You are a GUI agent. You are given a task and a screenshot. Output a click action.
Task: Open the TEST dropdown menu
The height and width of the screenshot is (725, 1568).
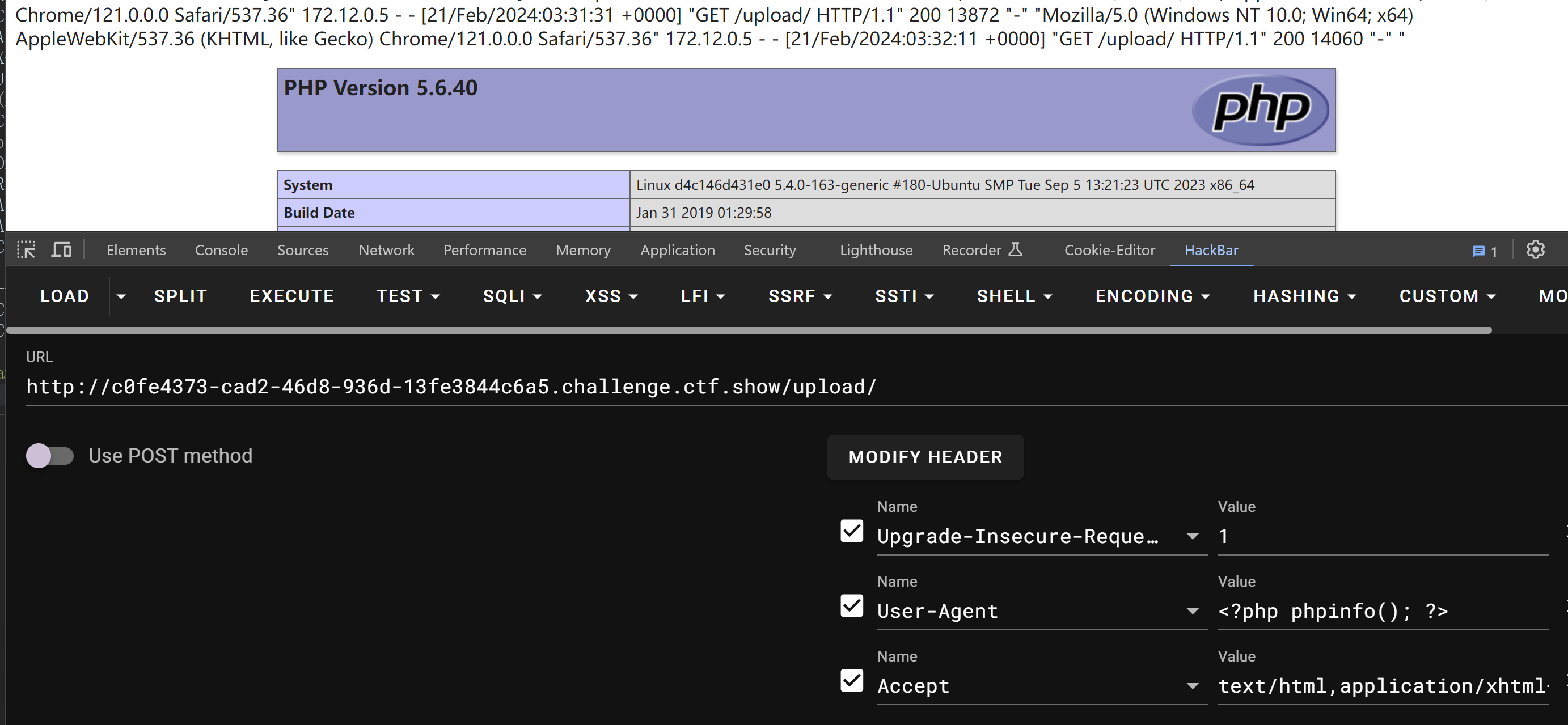click(408, 296)
